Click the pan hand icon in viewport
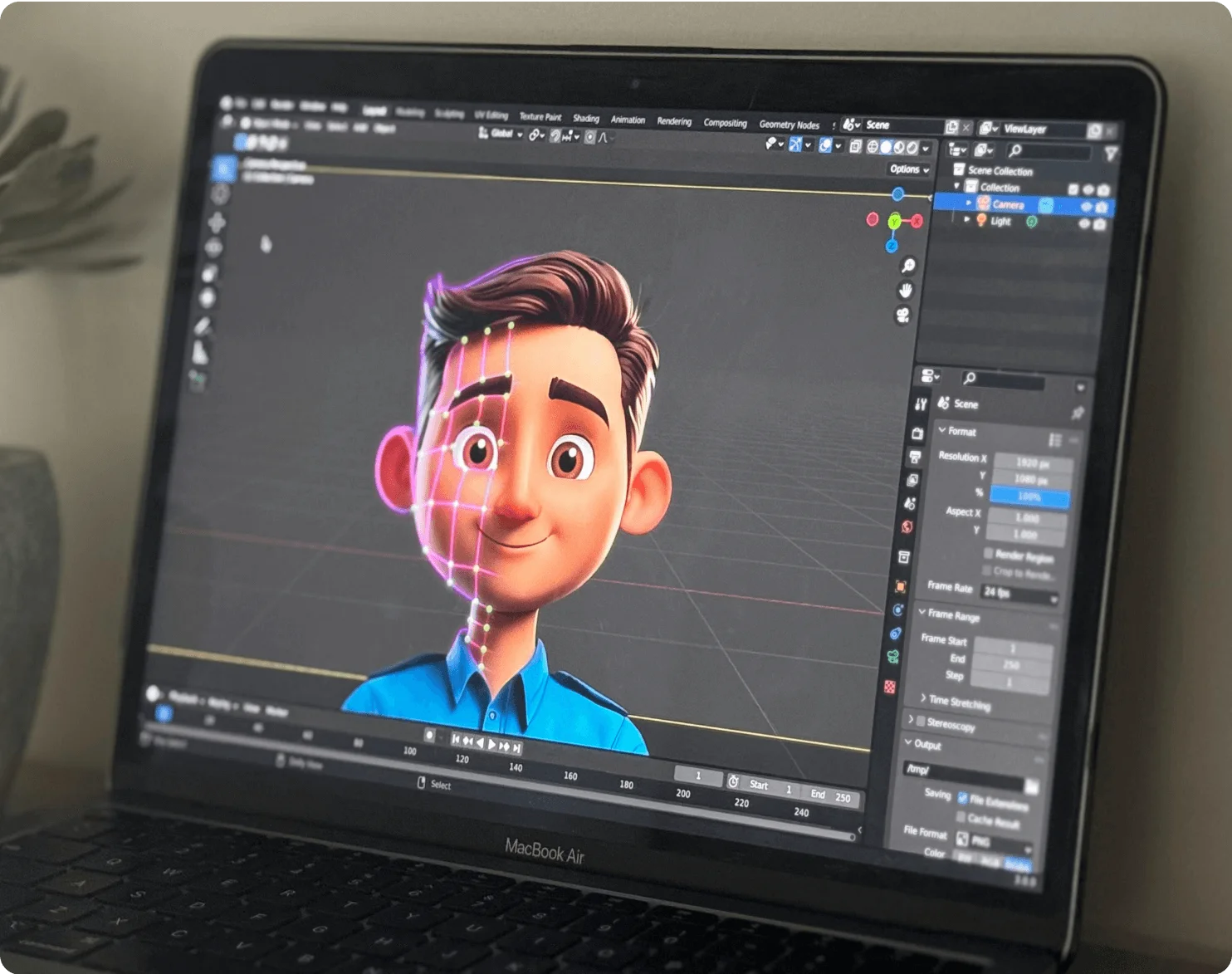The width and height of the screenshot is (1232, 974). point(906,290)
